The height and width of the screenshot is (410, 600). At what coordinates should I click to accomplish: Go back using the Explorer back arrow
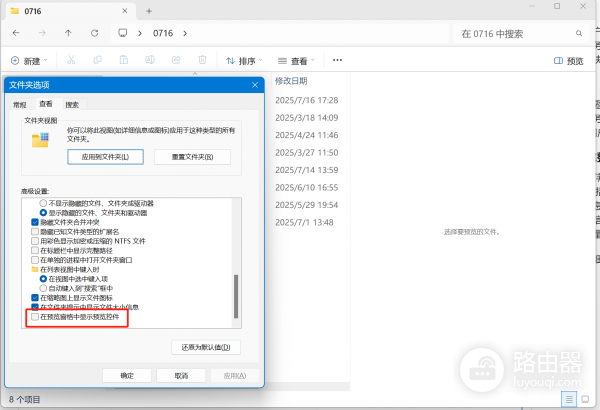click(x=16, y=33)
